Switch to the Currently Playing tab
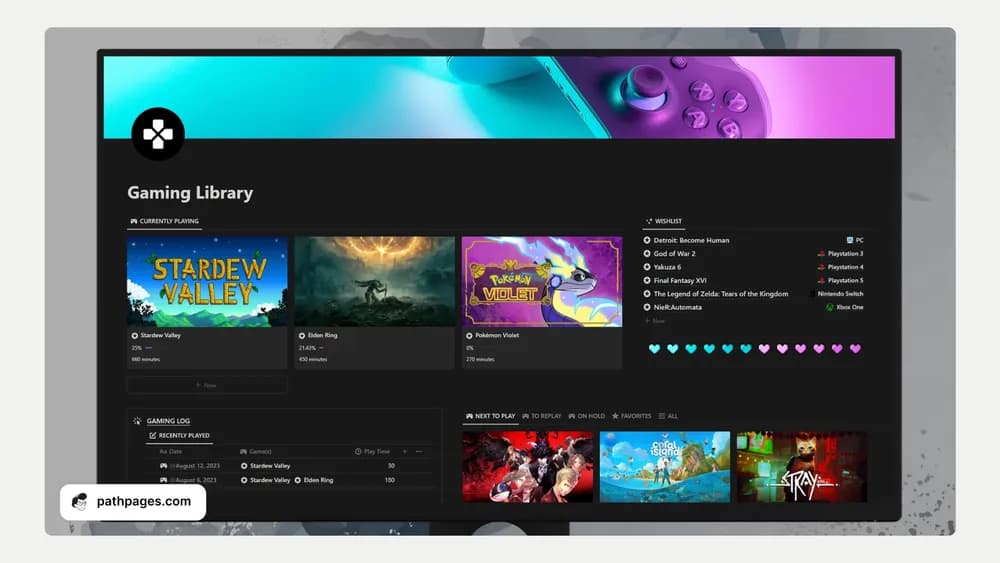Viewport: 1000px width, 563px height. 165,221
